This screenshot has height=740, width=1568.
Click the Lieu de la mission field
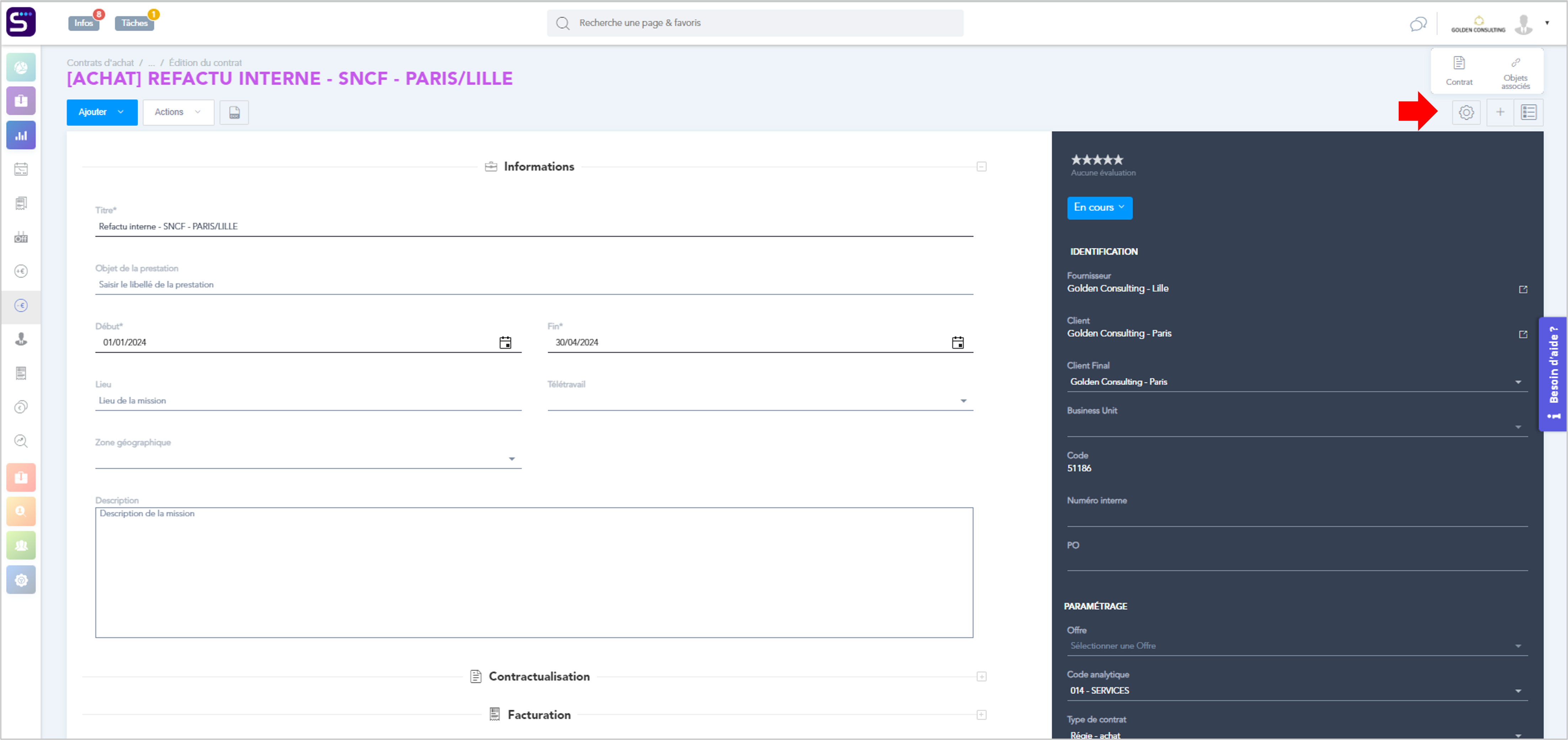click(x=308, y=400)
